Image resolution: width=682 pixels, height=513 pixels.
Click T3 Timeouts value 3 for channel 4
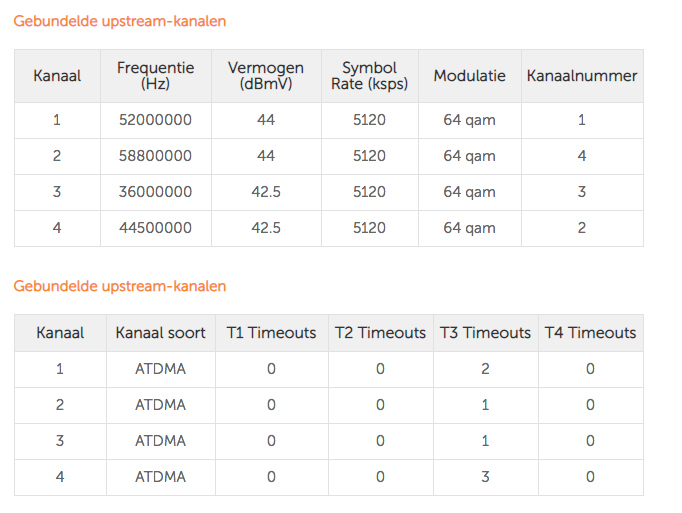485,477
